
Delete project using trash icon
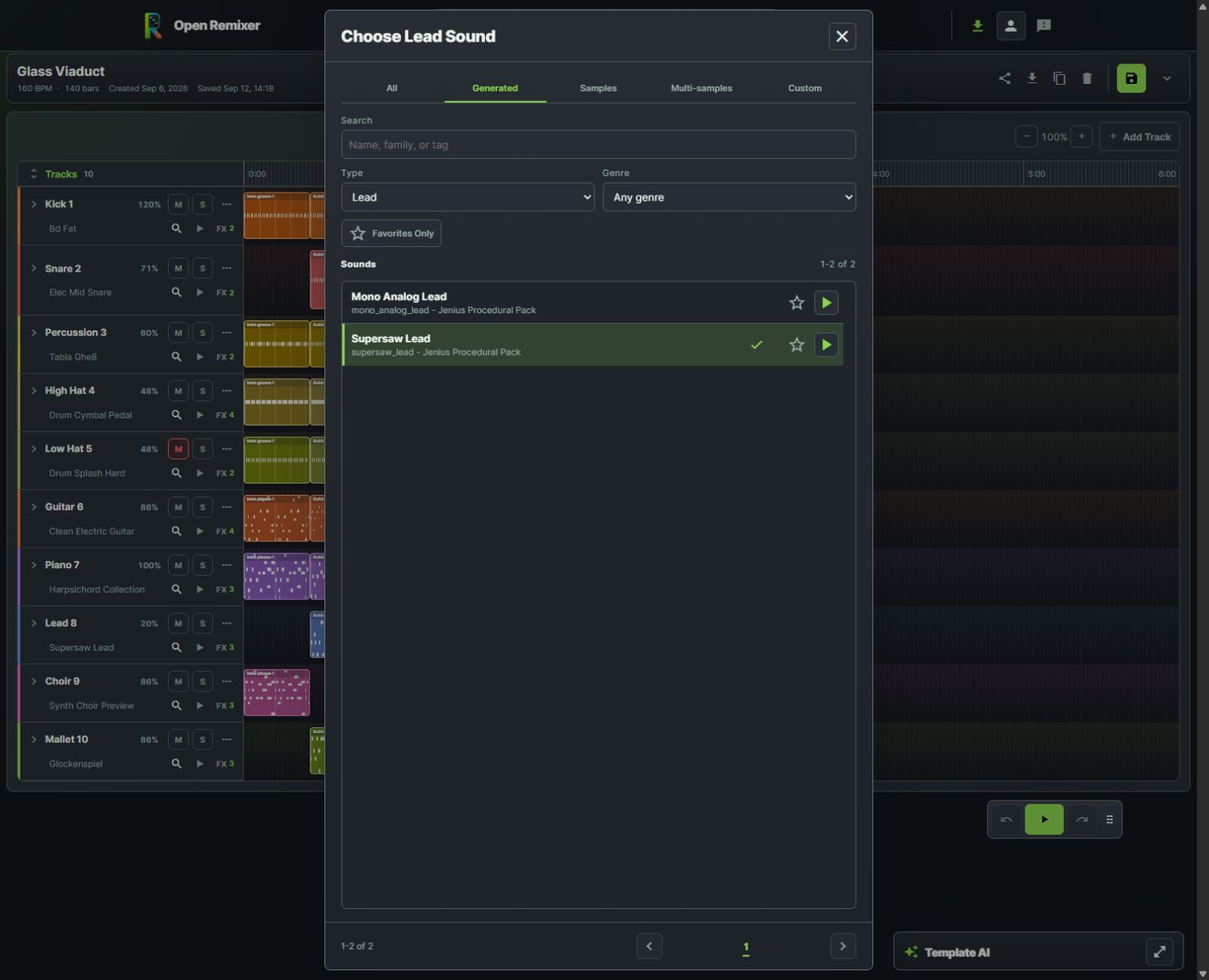[1087, 78]
